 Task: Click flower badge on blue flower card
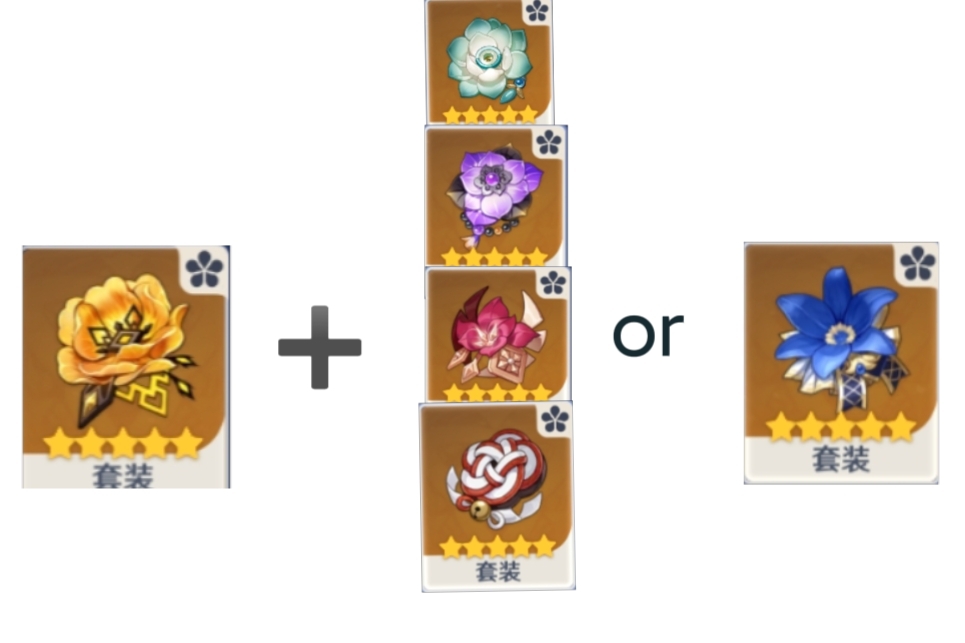918,263
